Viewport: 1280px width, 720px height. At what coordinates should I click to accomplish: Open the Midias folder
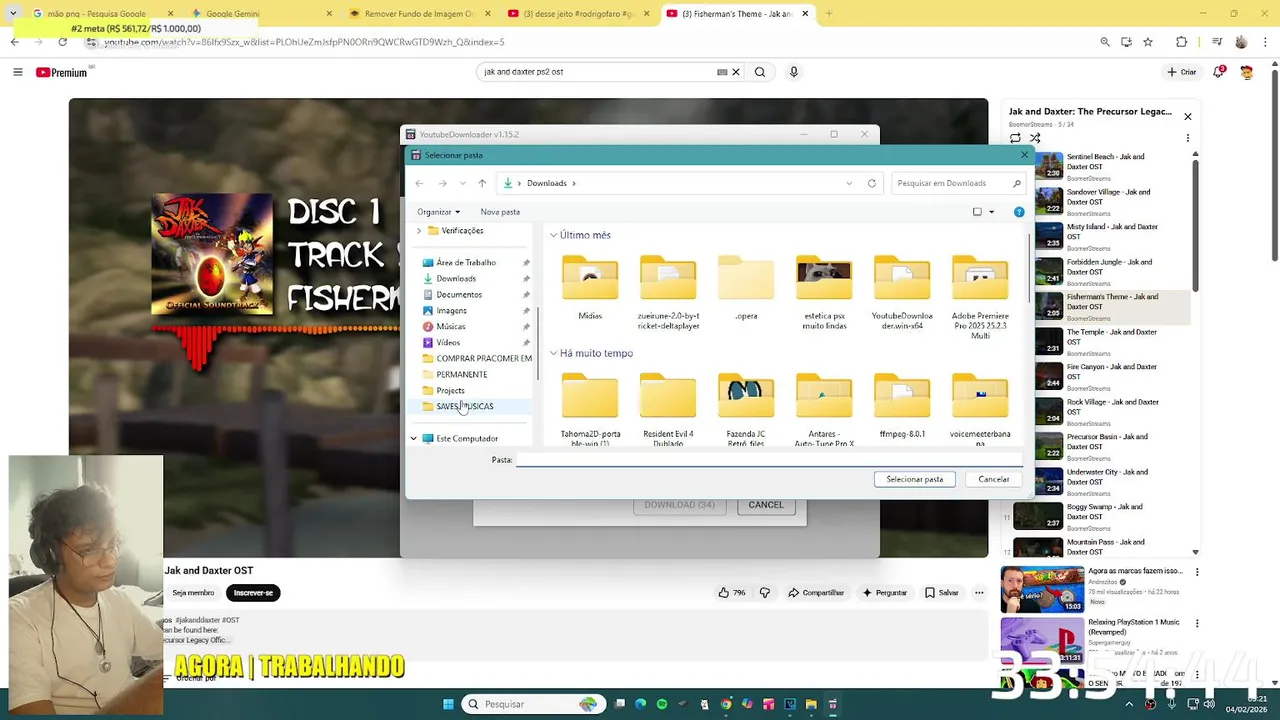click(x=590, y=288)
